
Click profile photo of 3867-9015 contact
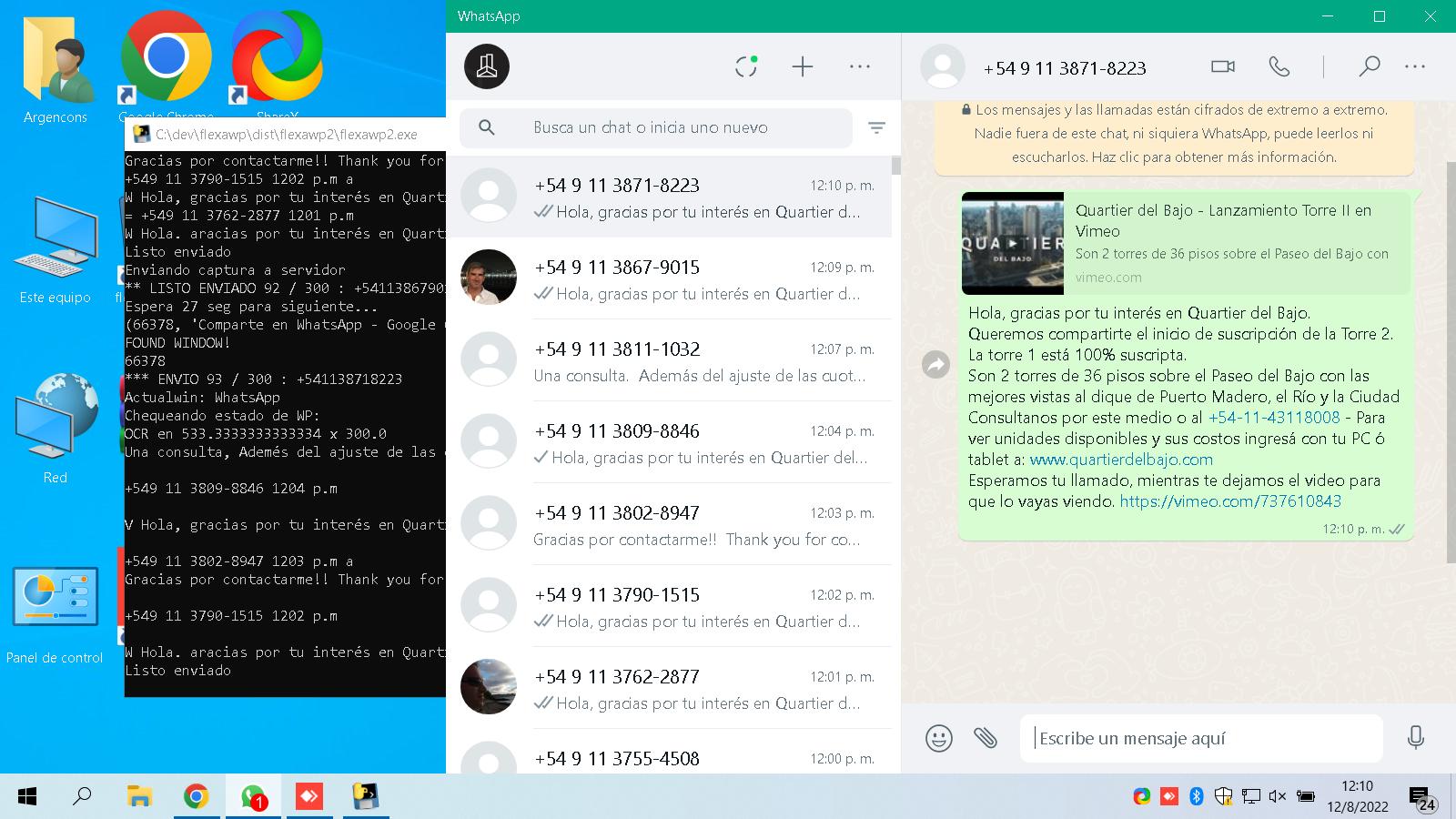[489, 277]
